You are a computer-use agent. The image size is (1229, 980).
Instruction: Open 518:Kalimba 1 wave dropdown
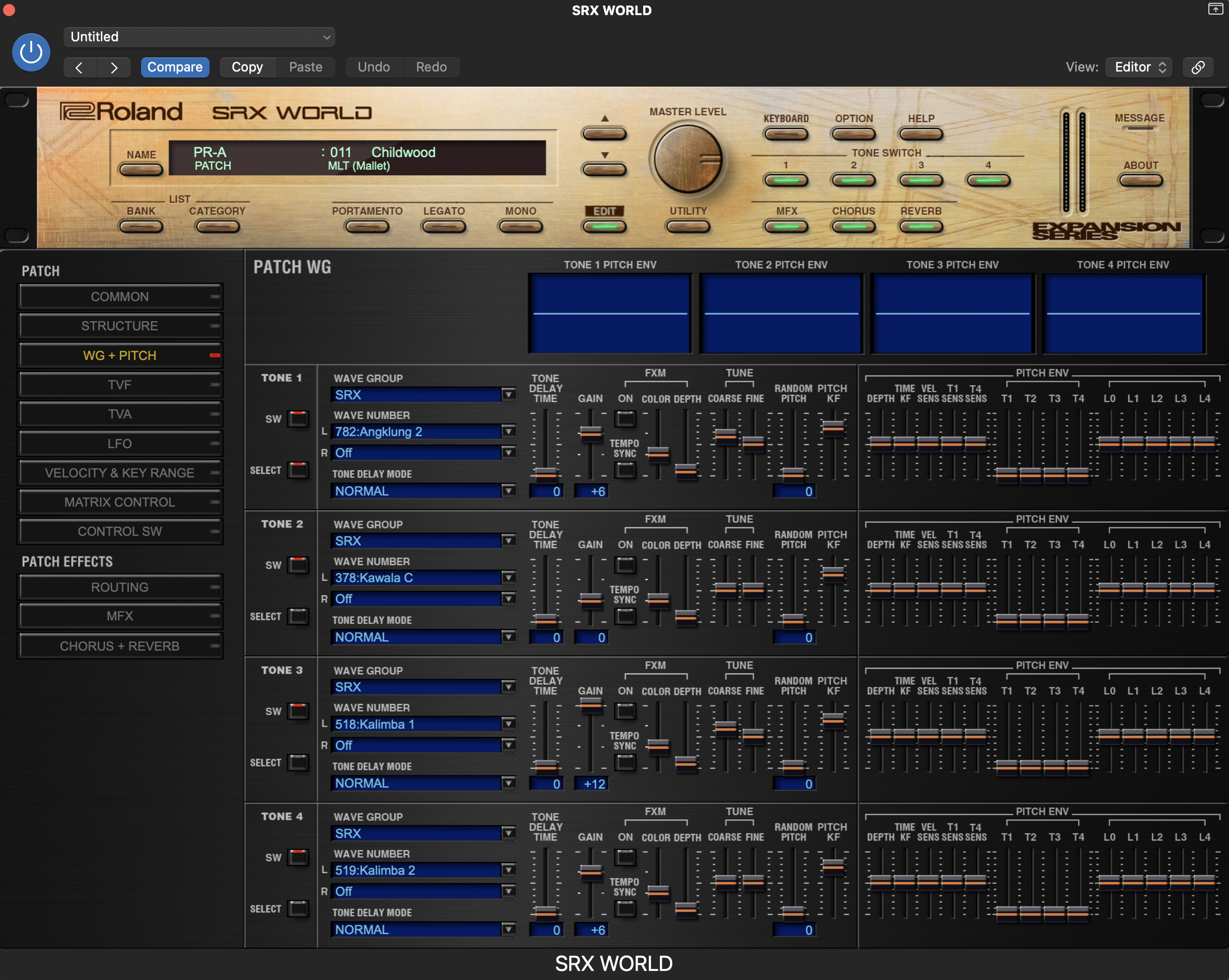click(x=423, y=724)
